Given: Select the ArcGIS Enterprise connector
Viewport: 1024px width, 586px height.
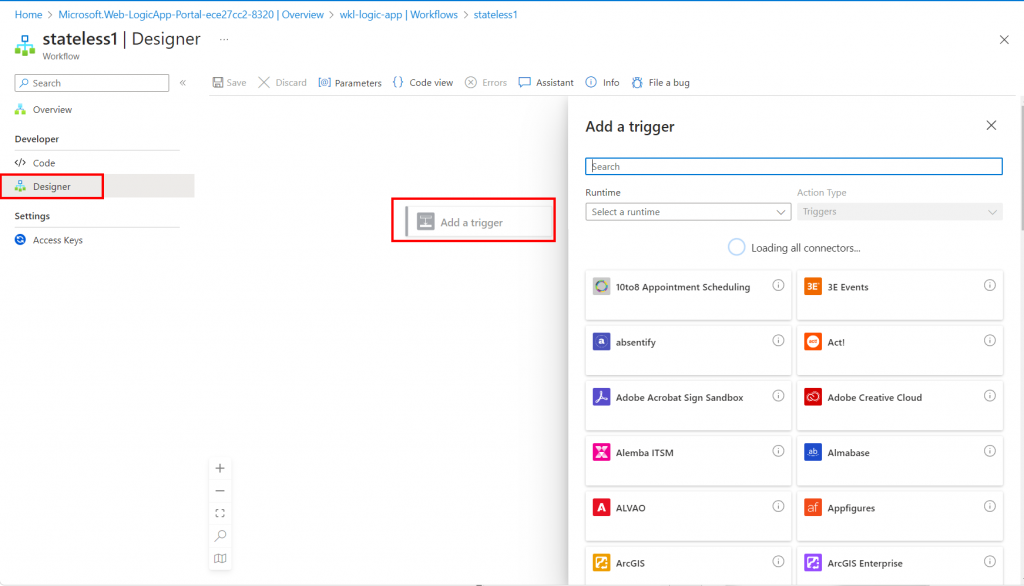Looking at the screenshot, I should (x=900, y=566).
